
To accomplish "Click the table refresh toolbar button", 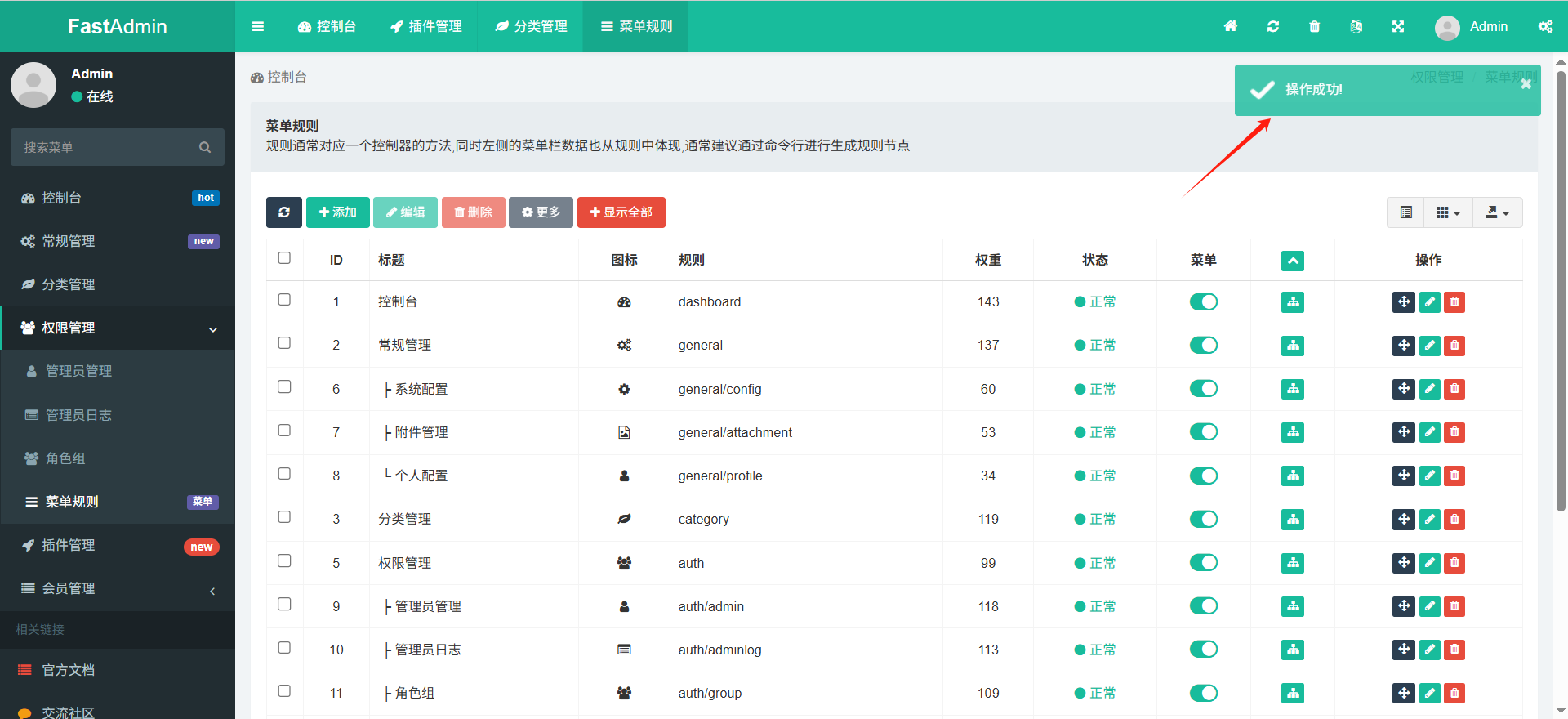I will [284, 212].
